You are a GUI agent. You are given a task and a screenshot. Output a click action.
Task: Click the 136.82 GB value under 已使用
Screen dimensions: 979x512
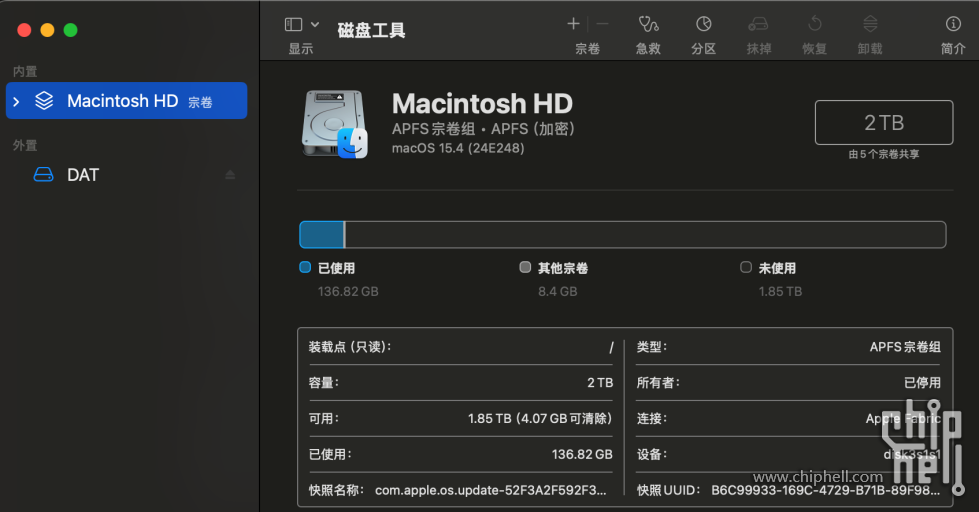348,292
